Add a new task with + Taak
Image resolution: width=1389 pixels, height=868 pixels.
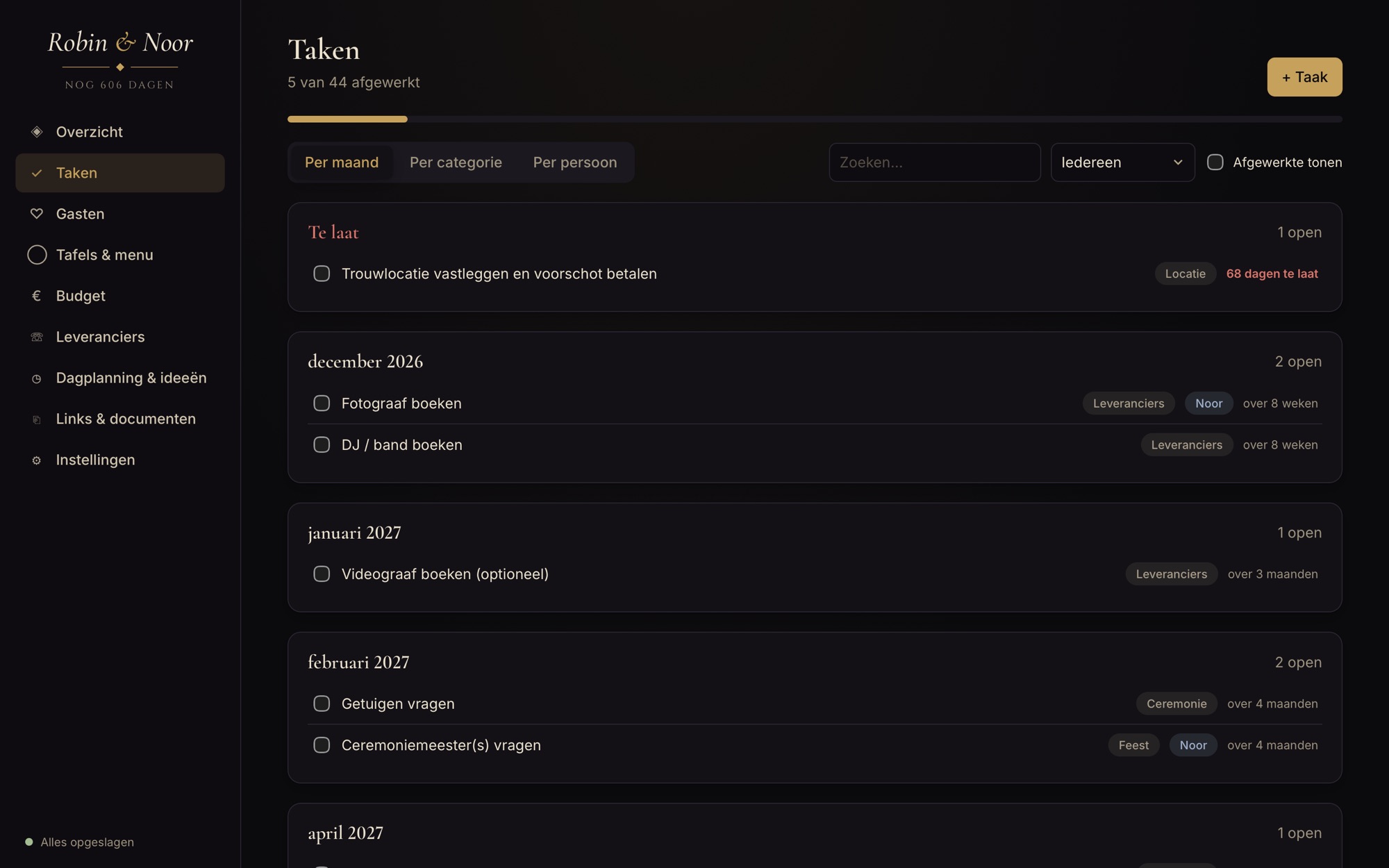pyautogui.click(x=1304, y=77)
